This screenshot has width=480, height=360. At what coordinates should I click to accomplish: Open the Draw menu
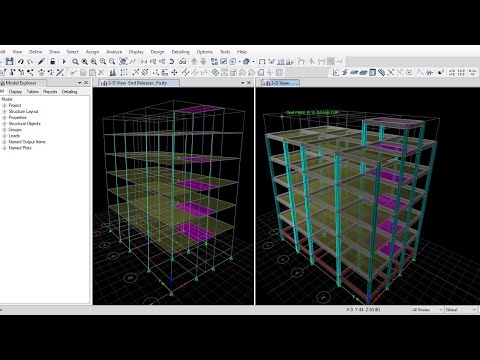(x=54, y=52)
